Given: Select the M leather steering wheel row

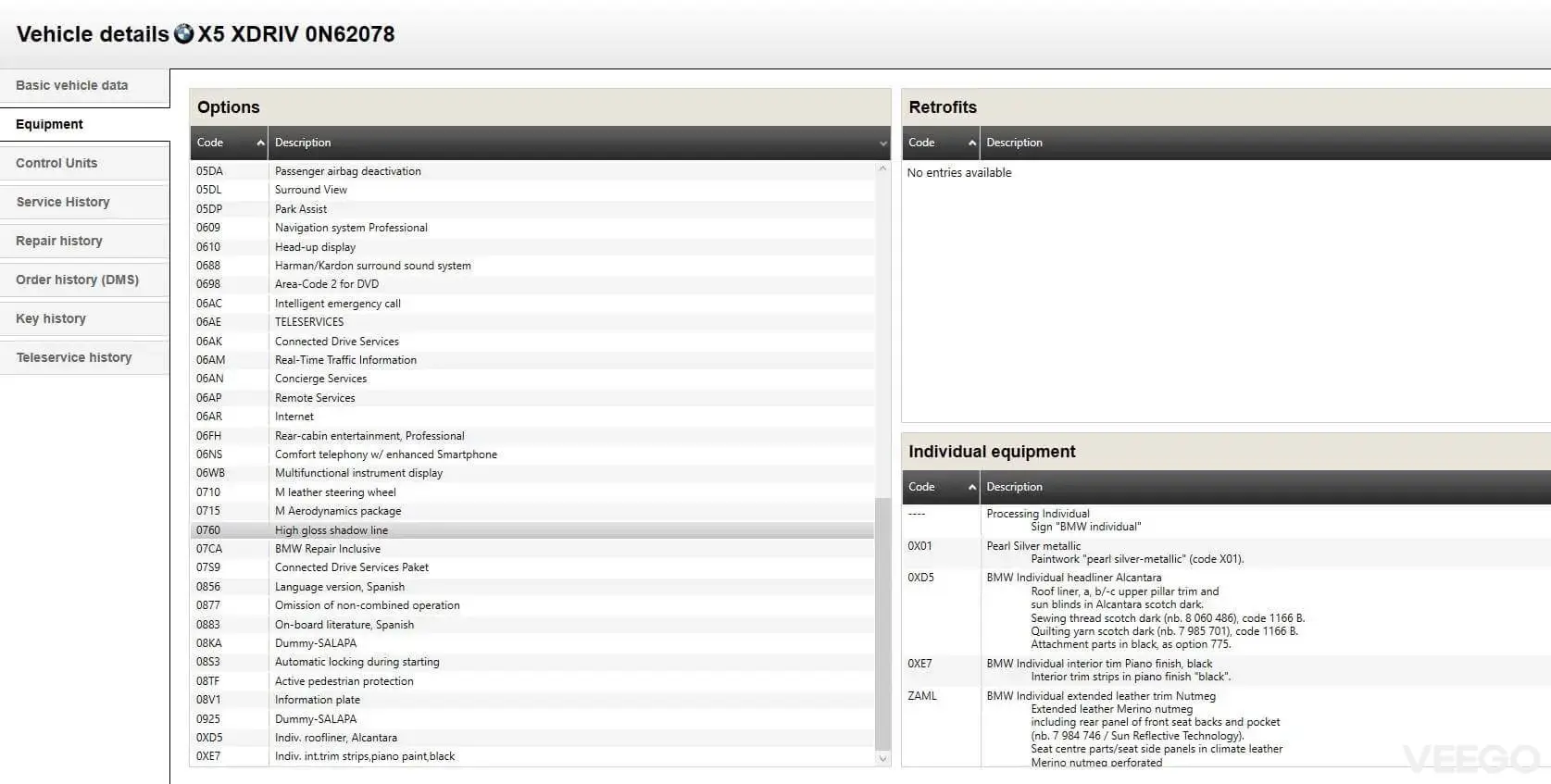Looking at the screenshot, I should [x=532, y=492].
